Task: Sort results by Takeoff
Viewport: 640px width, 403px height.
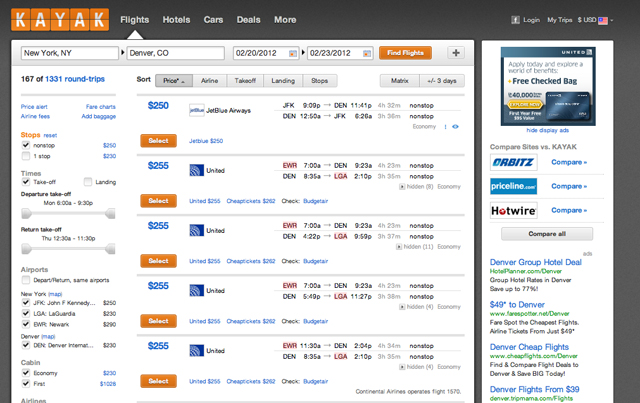Action: pos(245,81)
